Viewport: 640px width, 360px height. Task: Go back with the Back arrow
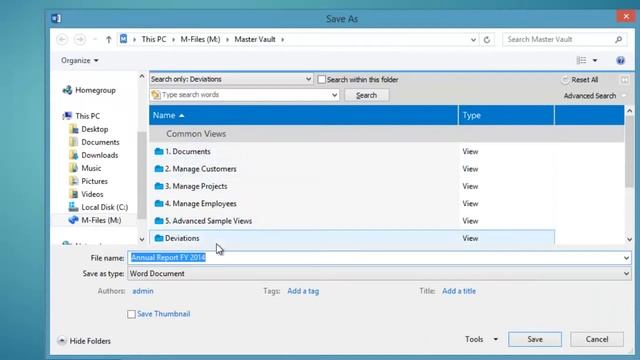coord(62,39)
